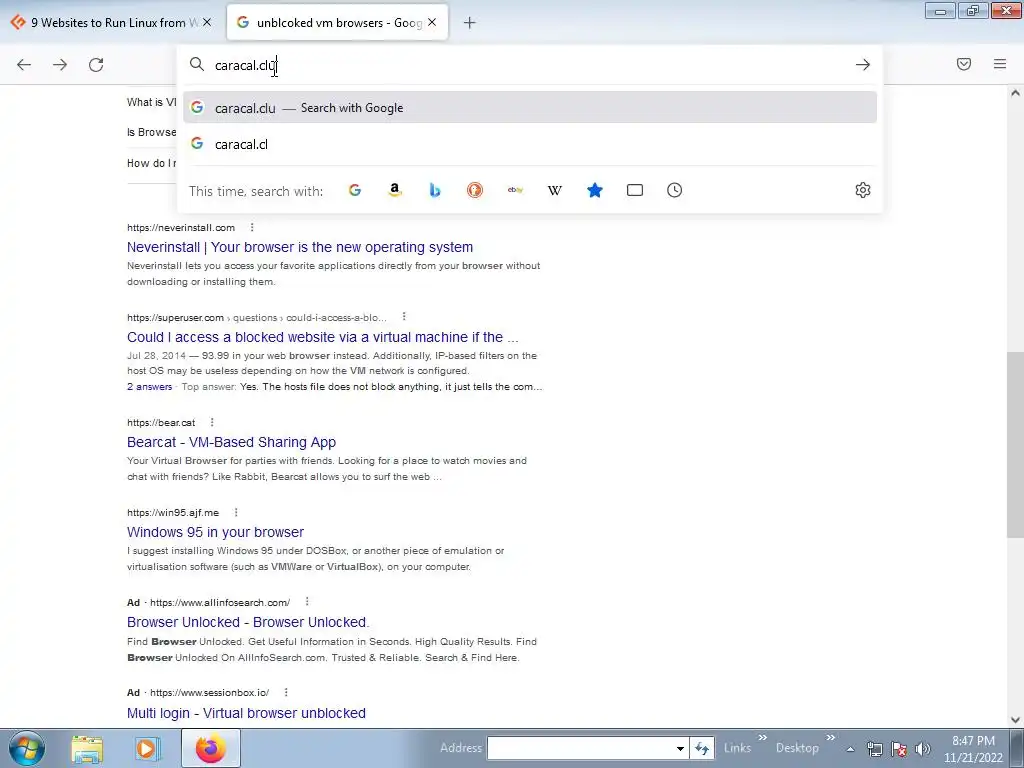Search bookmarks using the star icon
Image resolution: width=1024 pixels, height=768 pixels.
(595, 190)
